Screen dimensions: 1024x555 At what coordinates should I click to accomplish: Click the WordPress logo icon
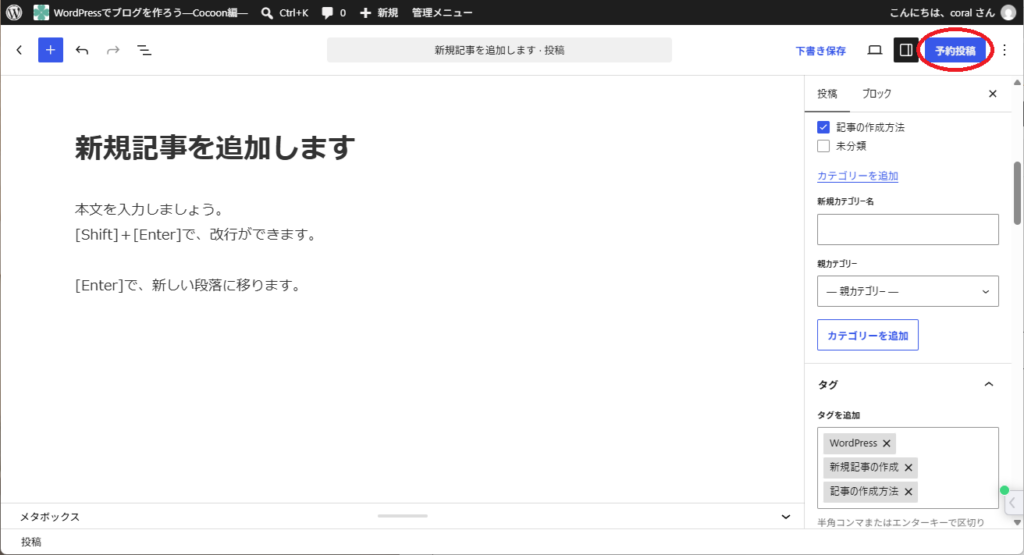pos(14,12)
